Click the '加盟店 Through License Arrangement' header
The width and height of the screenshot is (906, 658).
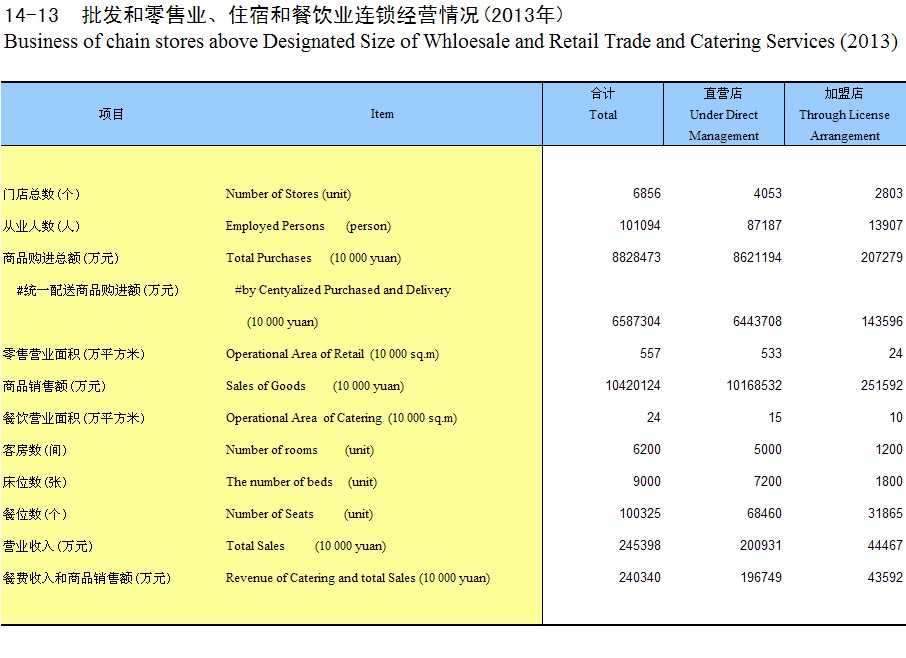click(x=844, y=114)
